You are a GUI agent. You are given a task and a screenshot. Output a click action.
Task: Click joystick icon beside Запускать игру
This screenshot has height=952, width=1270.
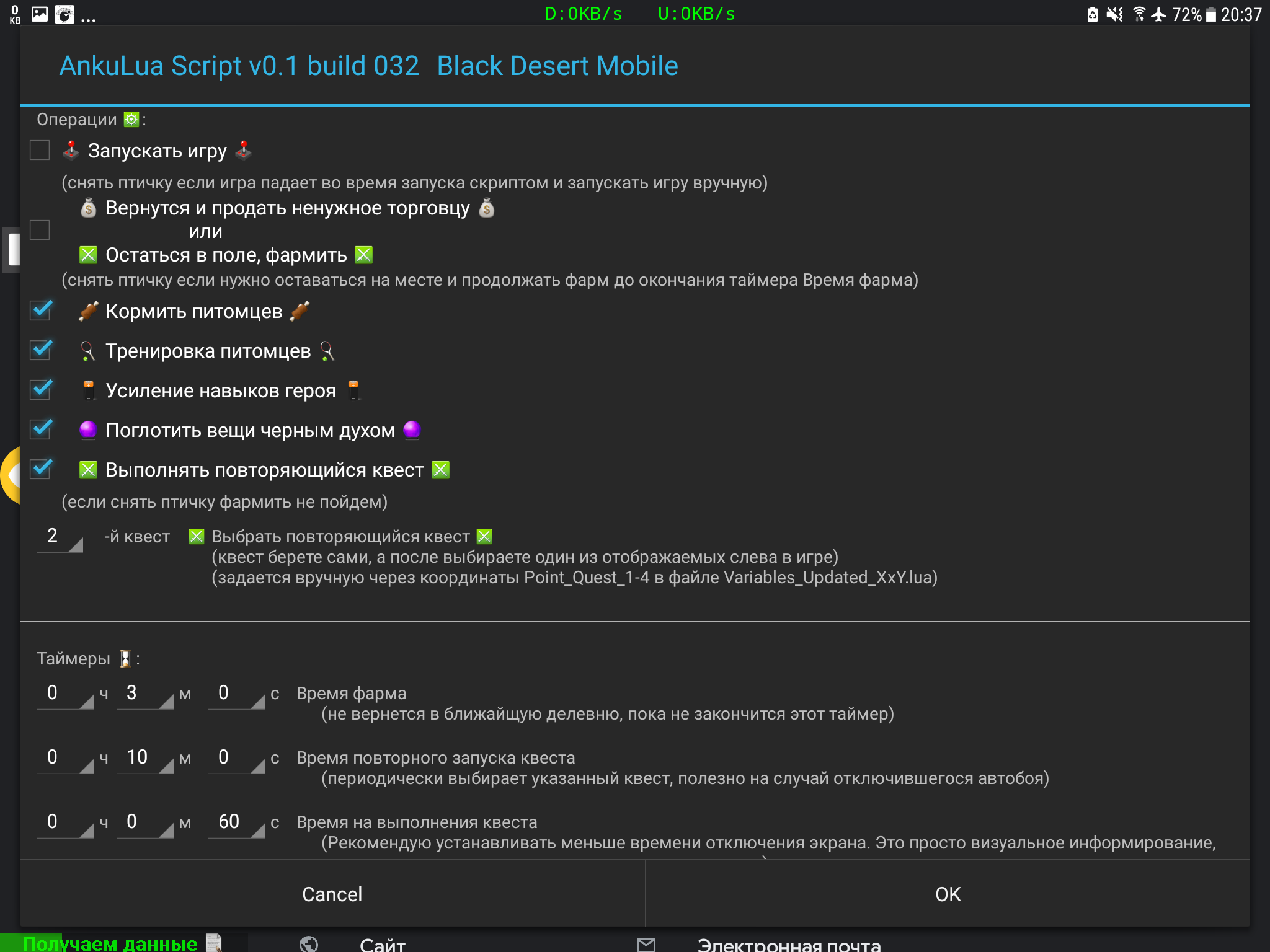tap(71, 150)
